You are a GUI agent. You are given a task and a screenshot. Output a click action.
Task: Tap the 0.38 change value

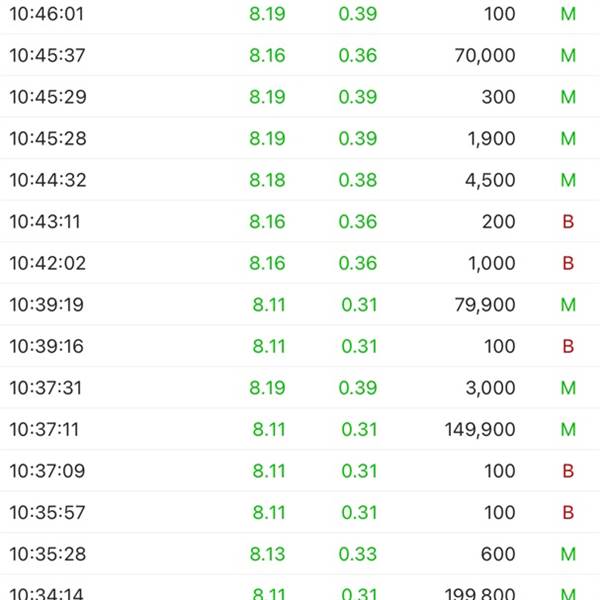tap(358, 180)
